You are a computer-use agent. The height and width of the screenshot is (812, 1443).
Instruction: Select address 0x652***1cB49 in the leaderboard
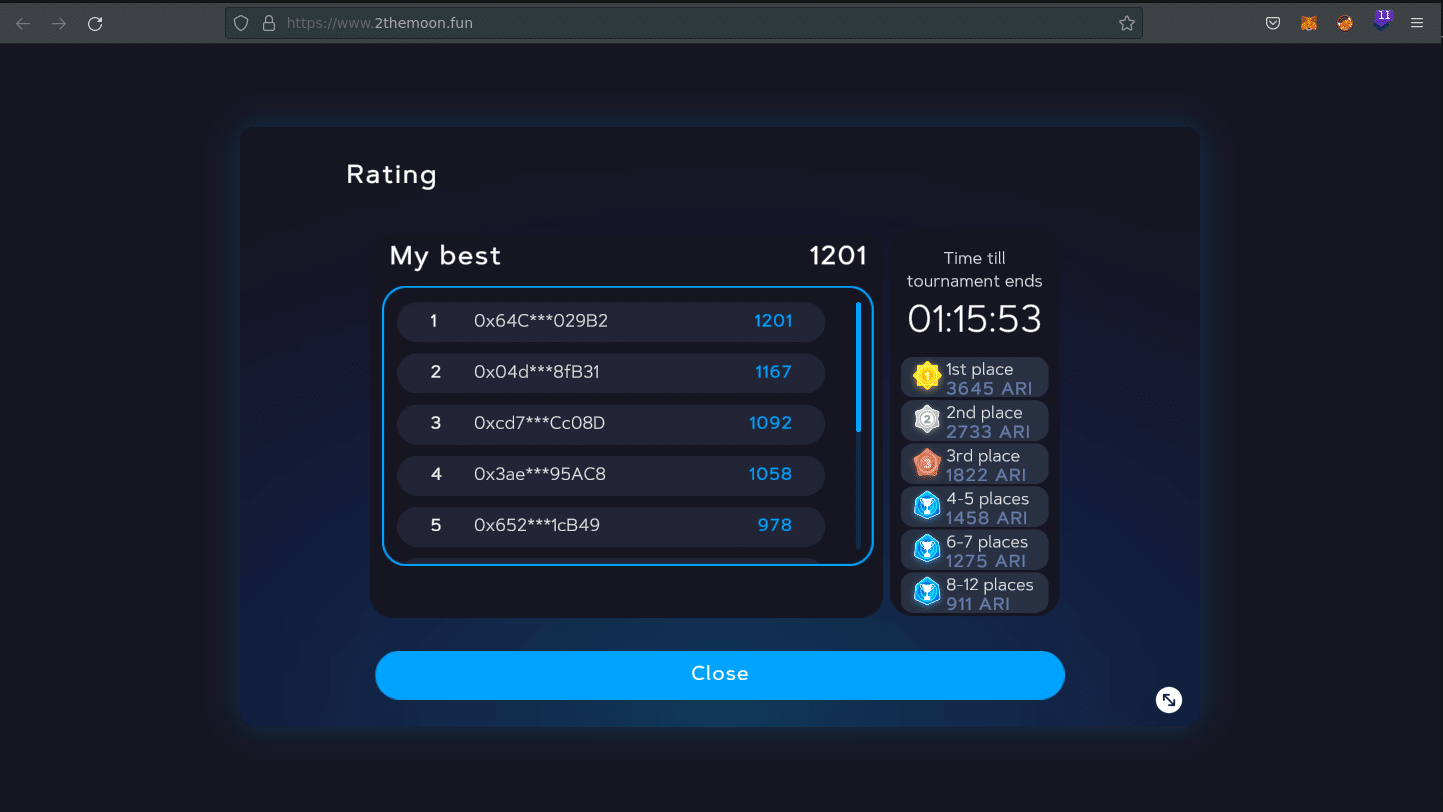point(537,525)
